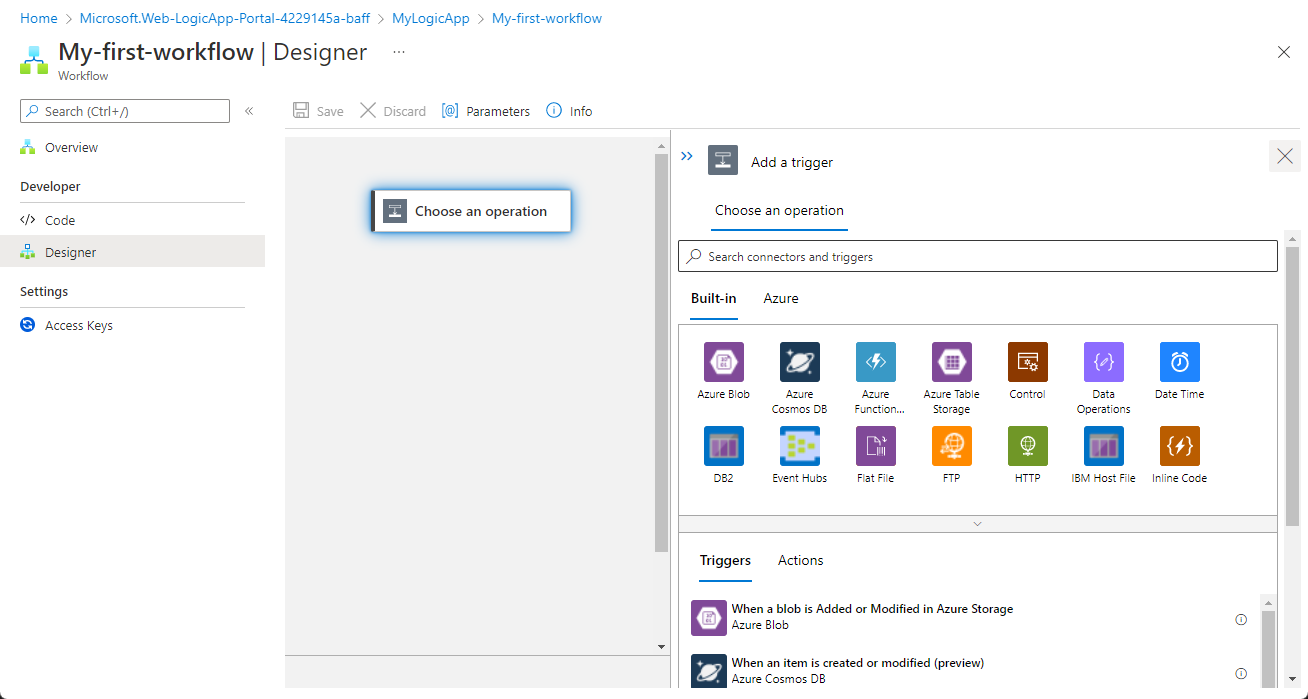The image size is (1308, 699).
Task: Click the Save toolbar button
Action: [318, 111]
